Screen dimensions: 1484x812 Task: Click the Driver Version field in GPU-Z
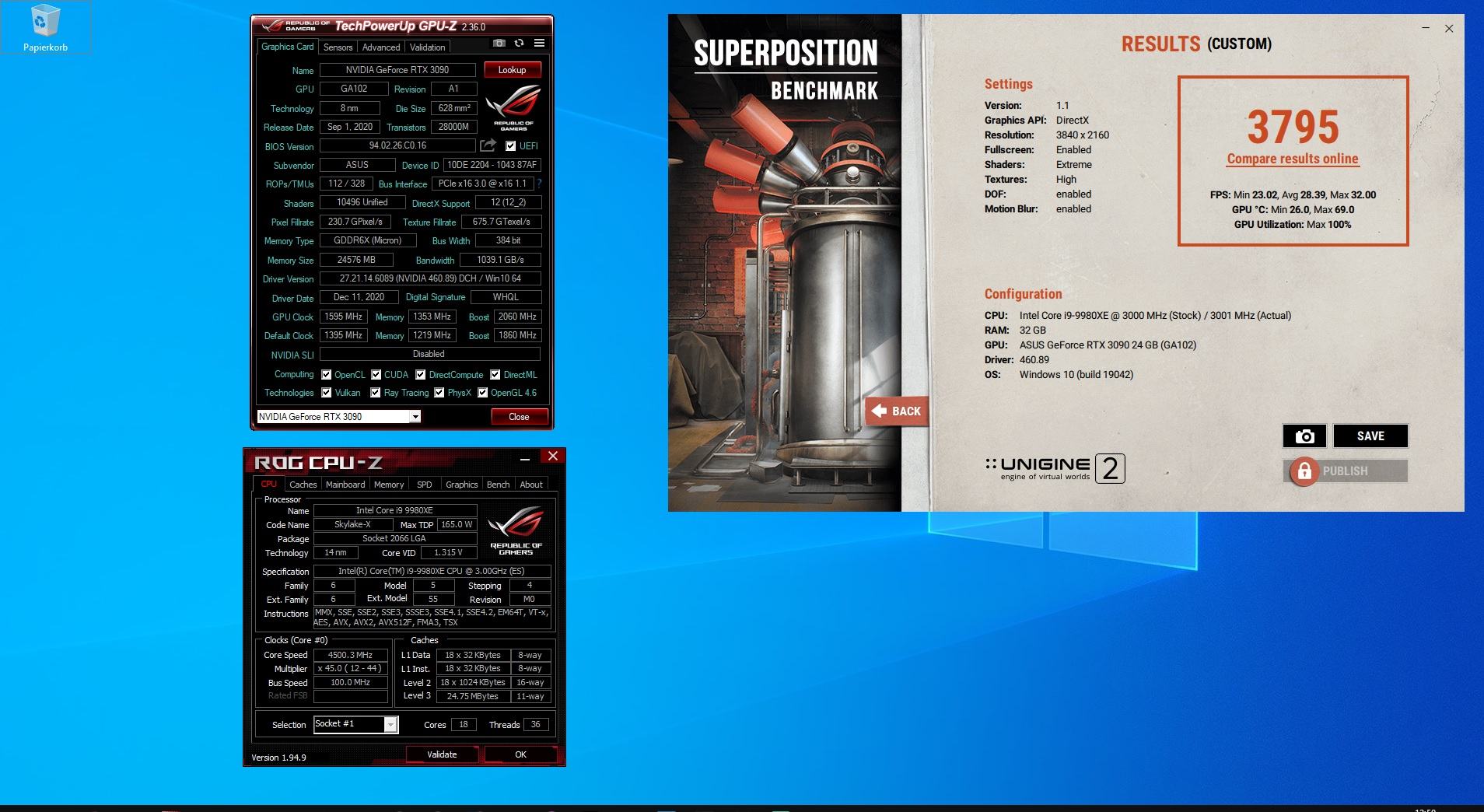click(430, 278)
